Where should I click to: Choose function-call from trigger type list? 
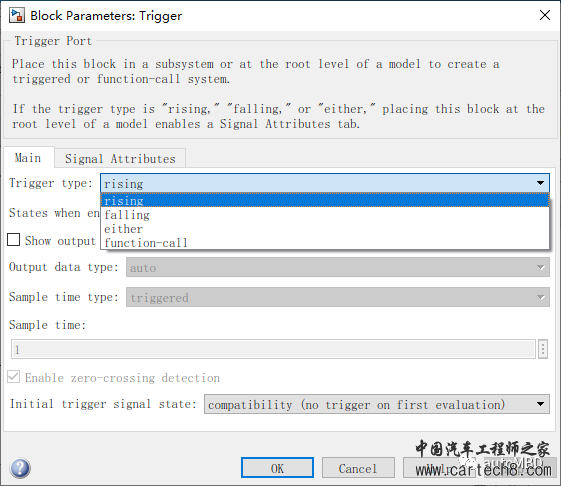325,243
